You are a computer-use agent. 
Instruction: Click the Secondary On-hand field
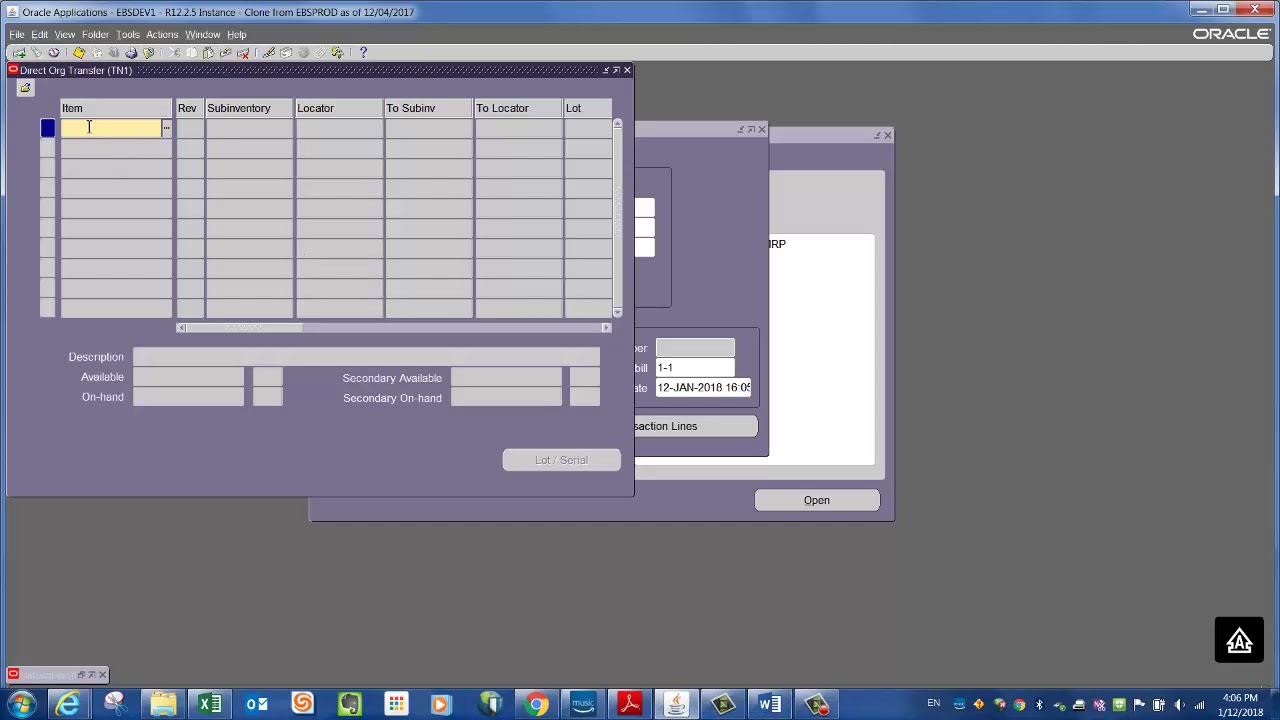point(506,398)
